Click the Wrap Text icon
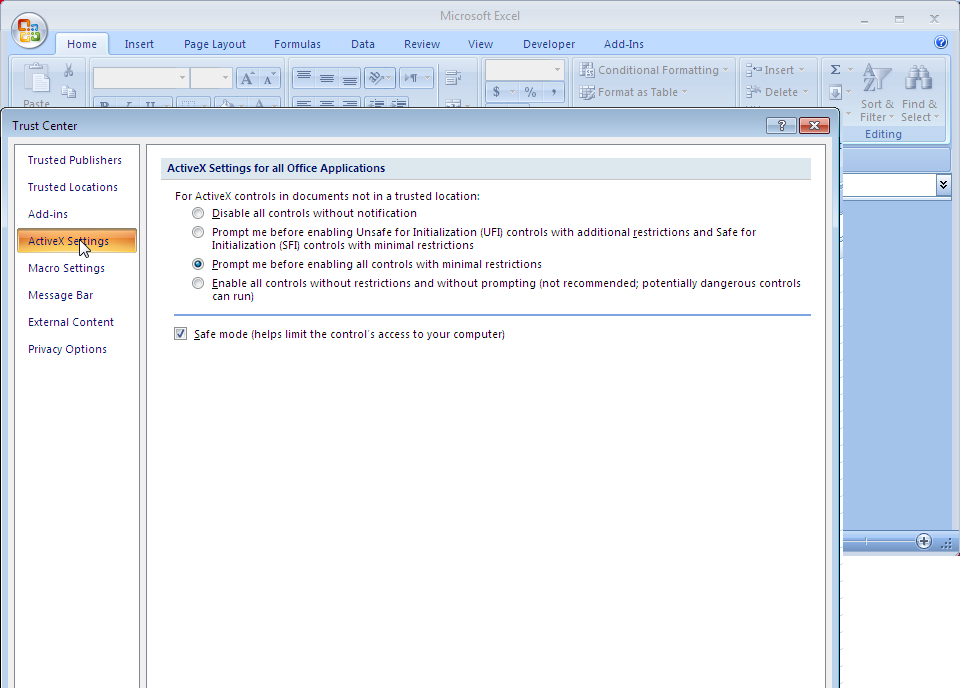This screenshot has height=688, width=962. 453,78
